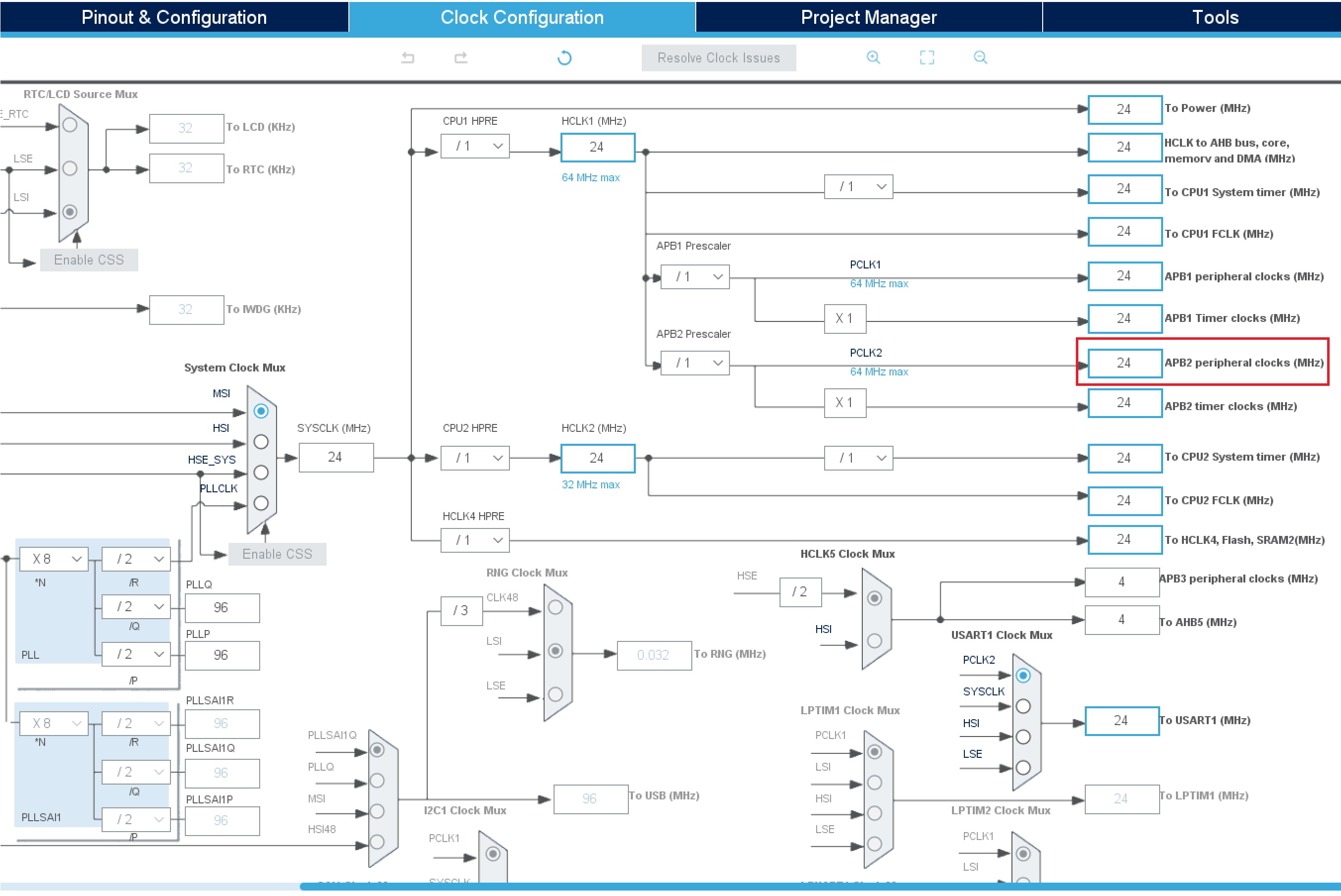Click Enable CSS under System Clock Mux
Image resolution: width=1341 pixels, height=896 pixels.
(277, 554)
